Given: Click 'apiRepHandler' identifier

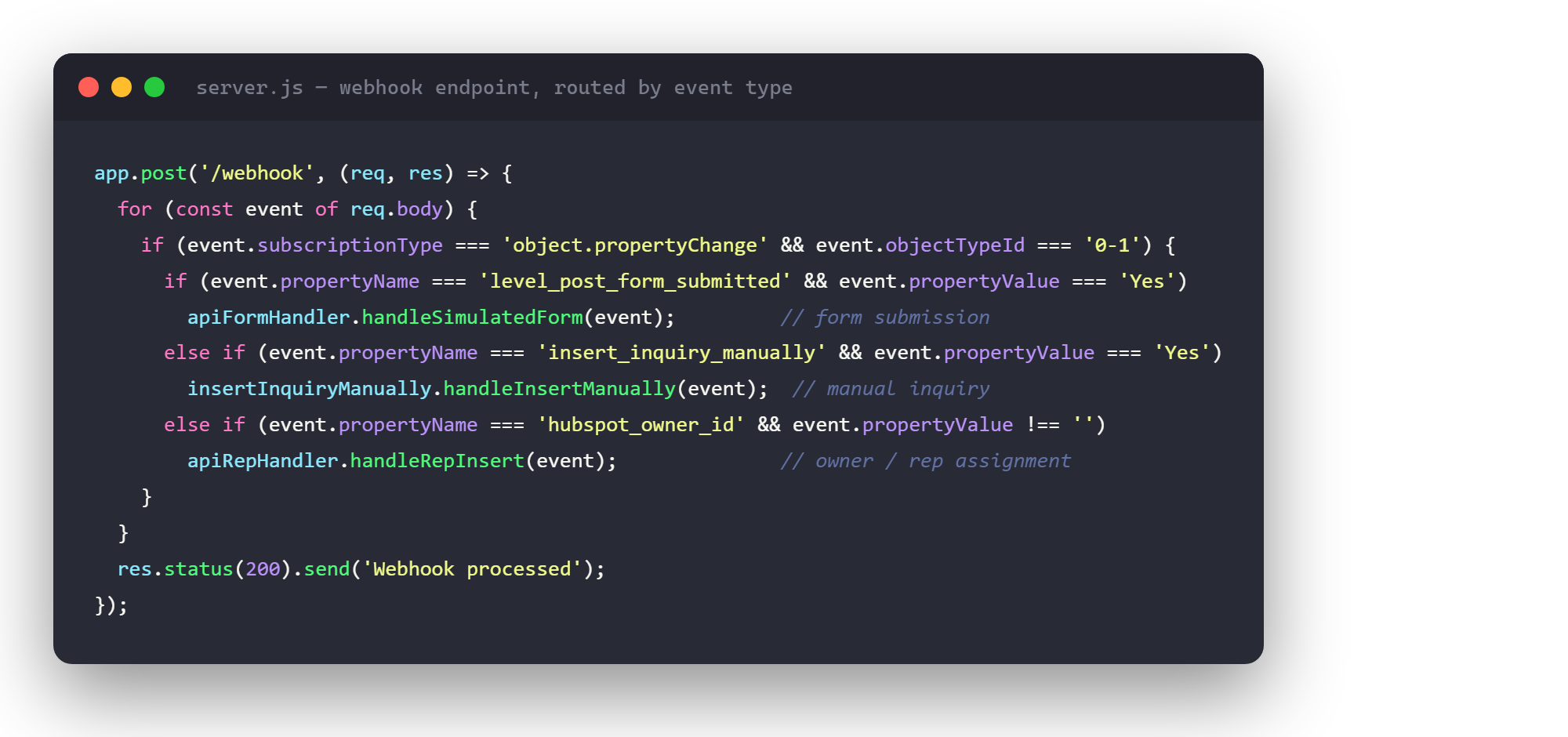Looking at the screenshot, I should tap(263, 461).
